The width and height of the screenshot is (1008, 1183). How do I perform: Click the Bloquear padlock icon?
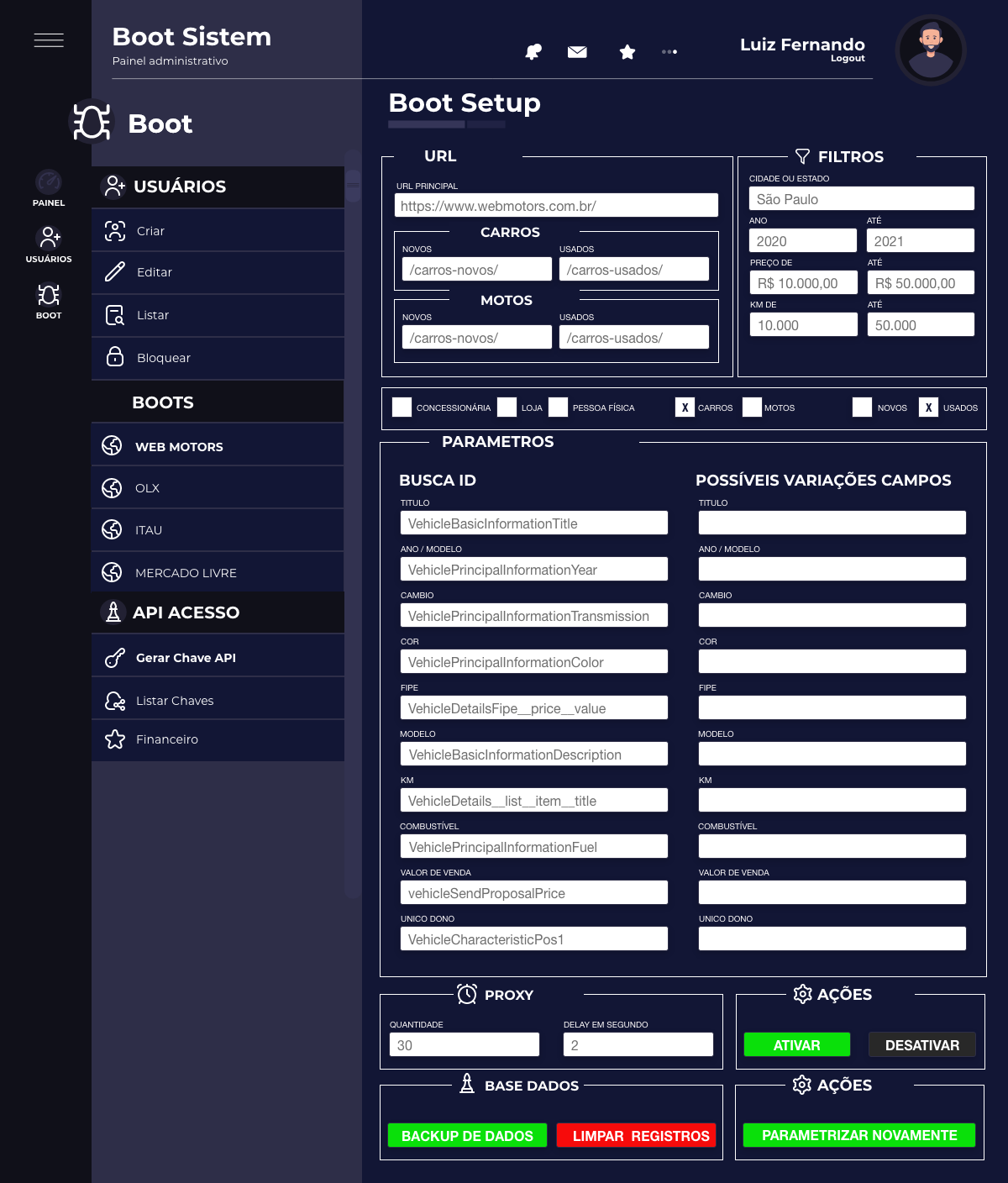click(115, 357)
